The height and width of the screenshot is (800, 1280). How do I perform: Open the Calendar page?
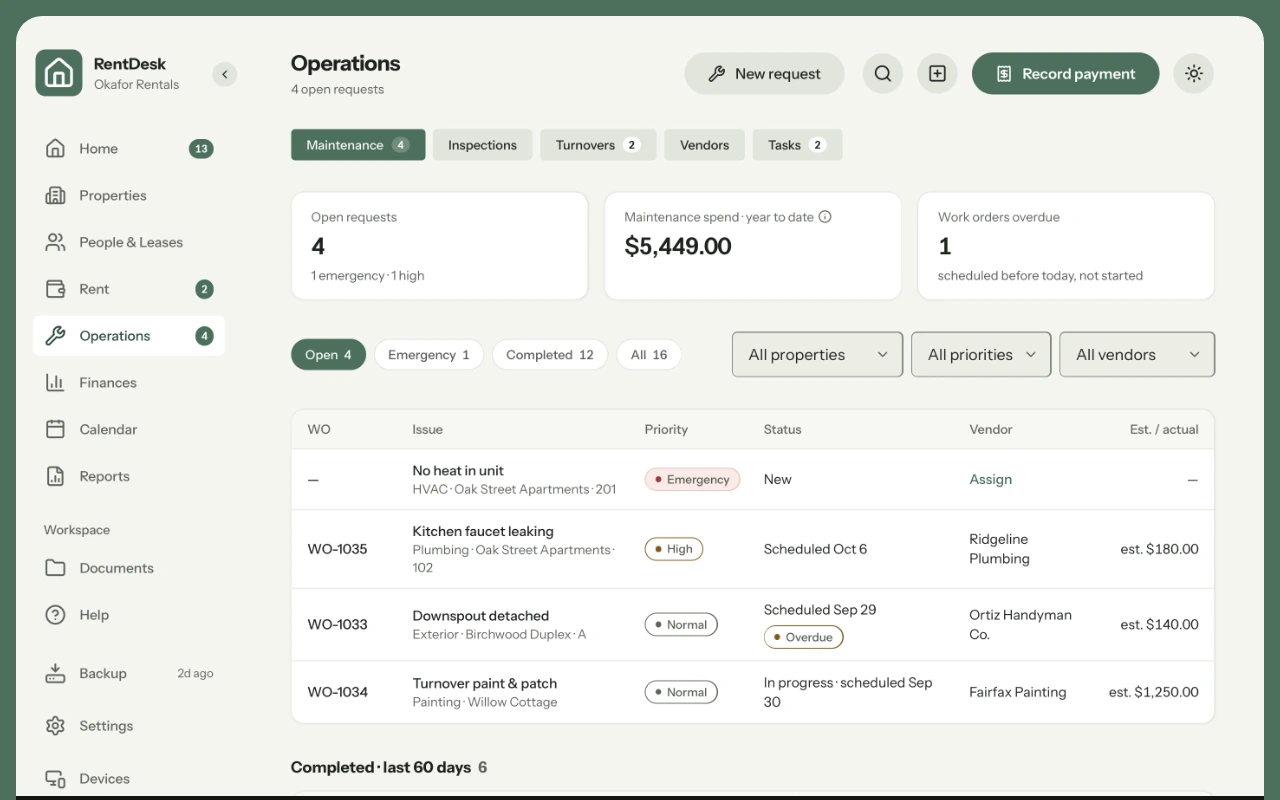129,430
